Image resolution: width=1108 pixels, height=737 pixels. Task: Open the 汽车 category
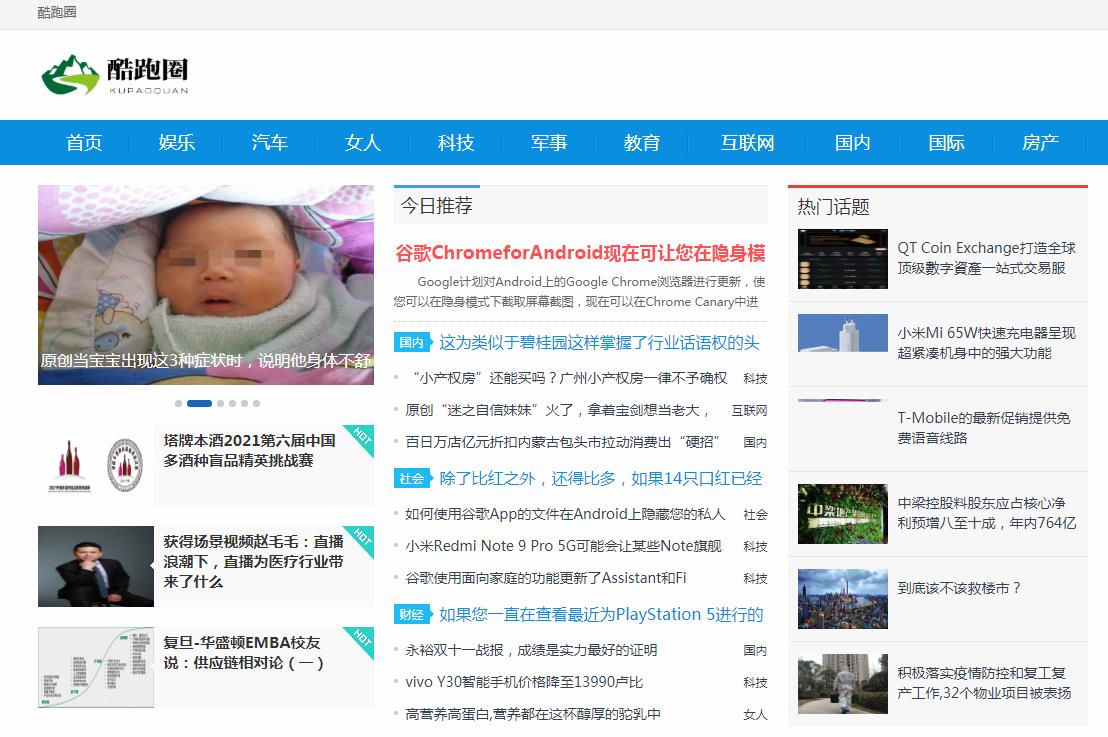(x=270, y=143)
